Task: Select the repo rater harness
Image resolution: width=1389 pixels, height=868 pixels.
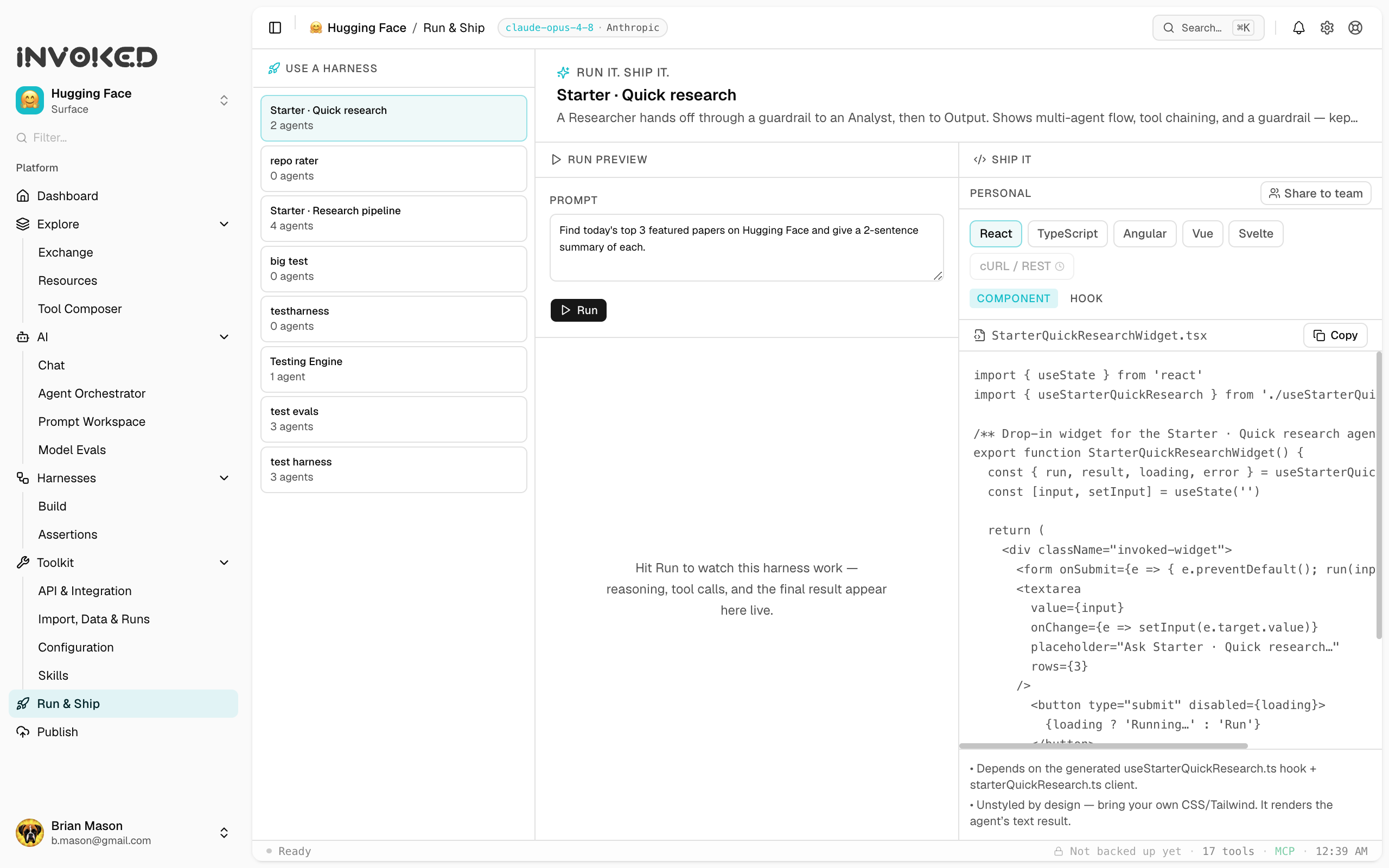Action: (394, 168)
